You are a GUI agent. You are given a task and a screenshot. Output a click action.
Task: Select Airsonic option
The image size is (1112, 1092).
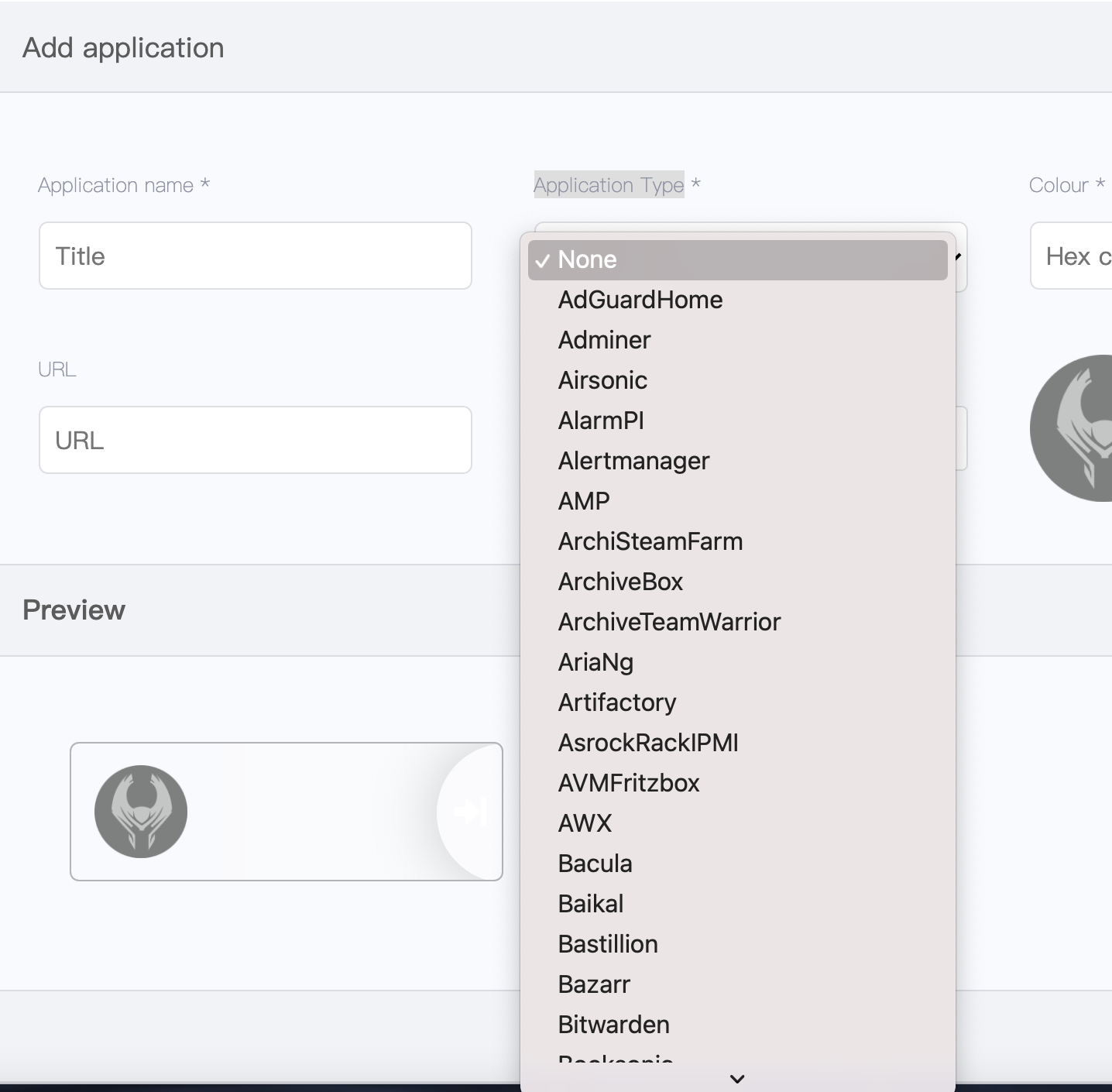tap(737, 380)
